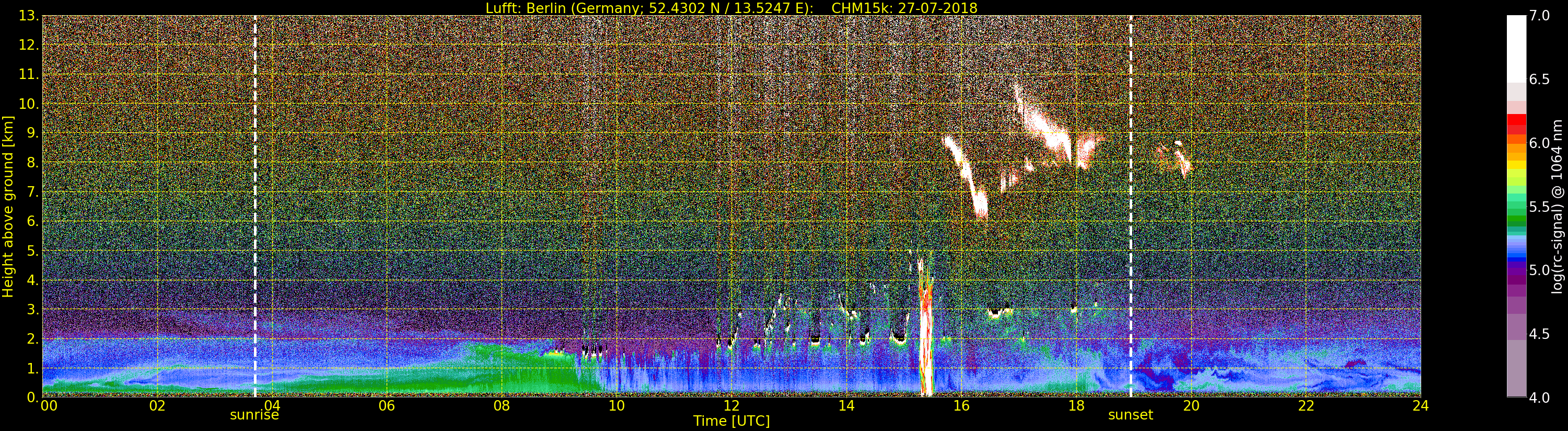The image size is (1568, 431).
Task: Click the time axis tick label "06"
Action: 387,406
